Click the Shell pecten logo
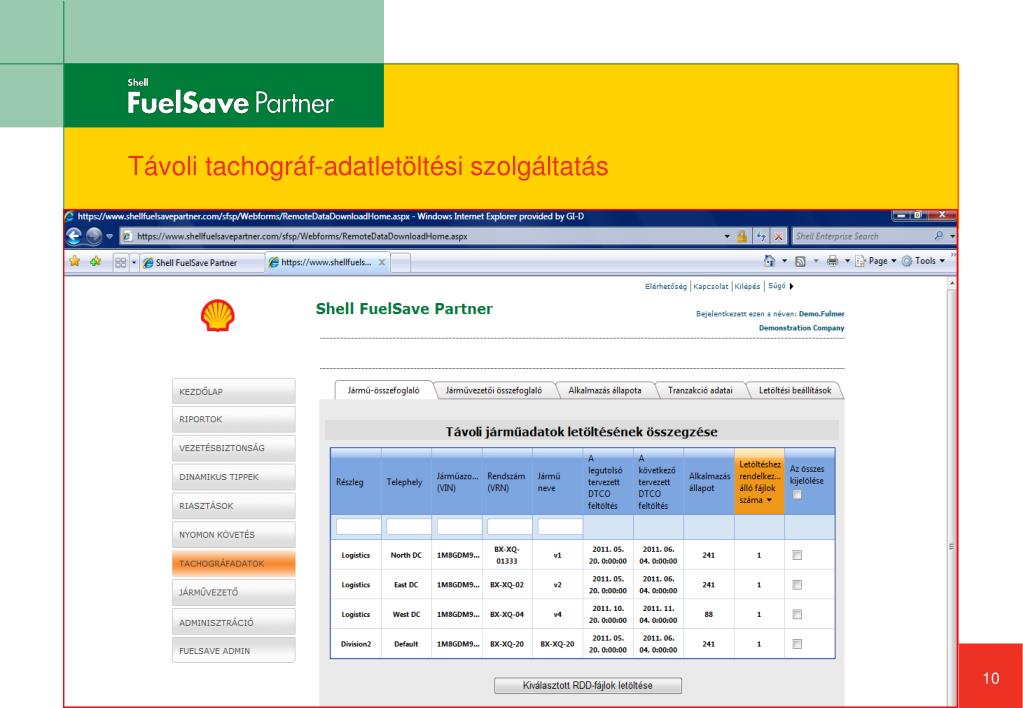The width and height of the screenshot is (1023, 708). tap(217, 315)
